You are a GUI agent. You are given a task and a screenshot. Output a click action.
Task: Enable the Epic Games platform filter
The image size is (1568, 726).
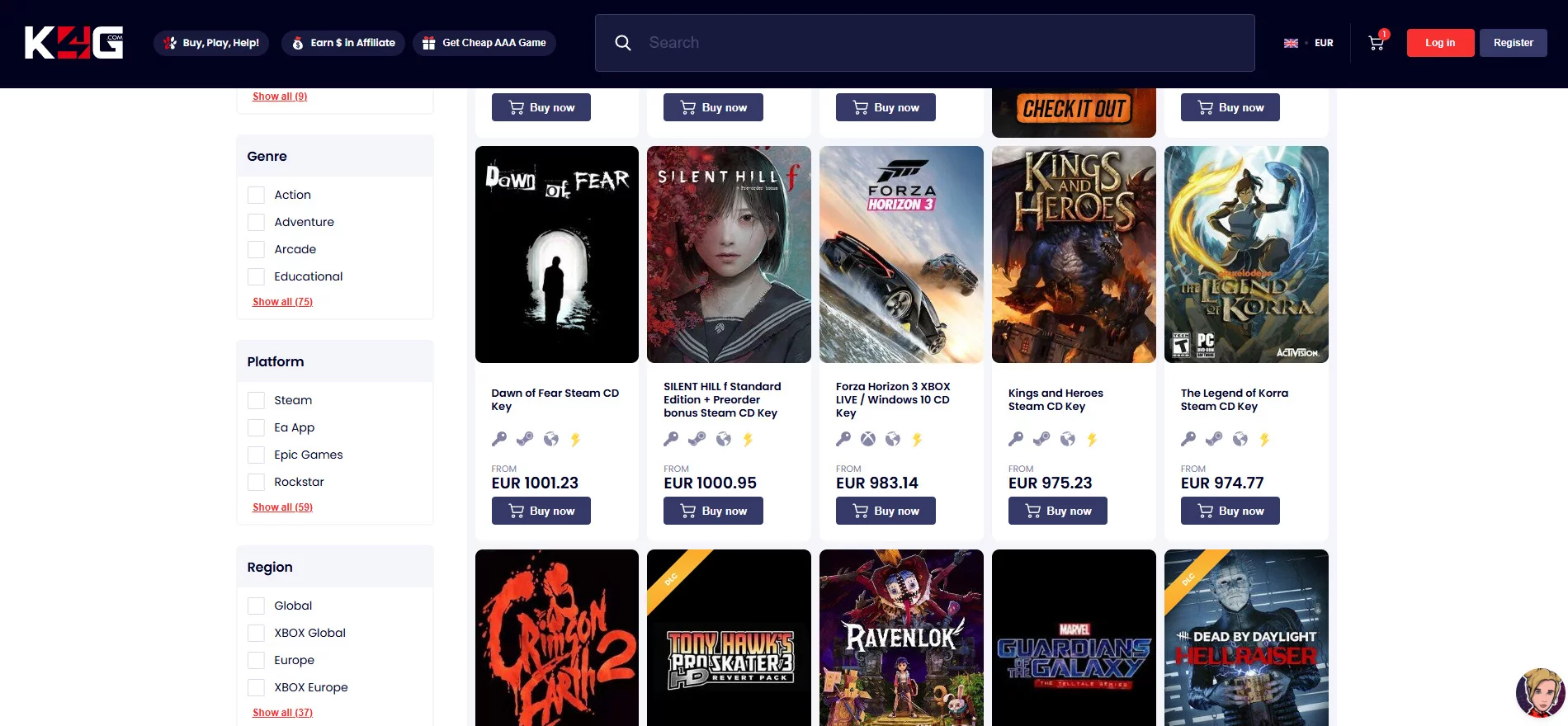(256, 455)
